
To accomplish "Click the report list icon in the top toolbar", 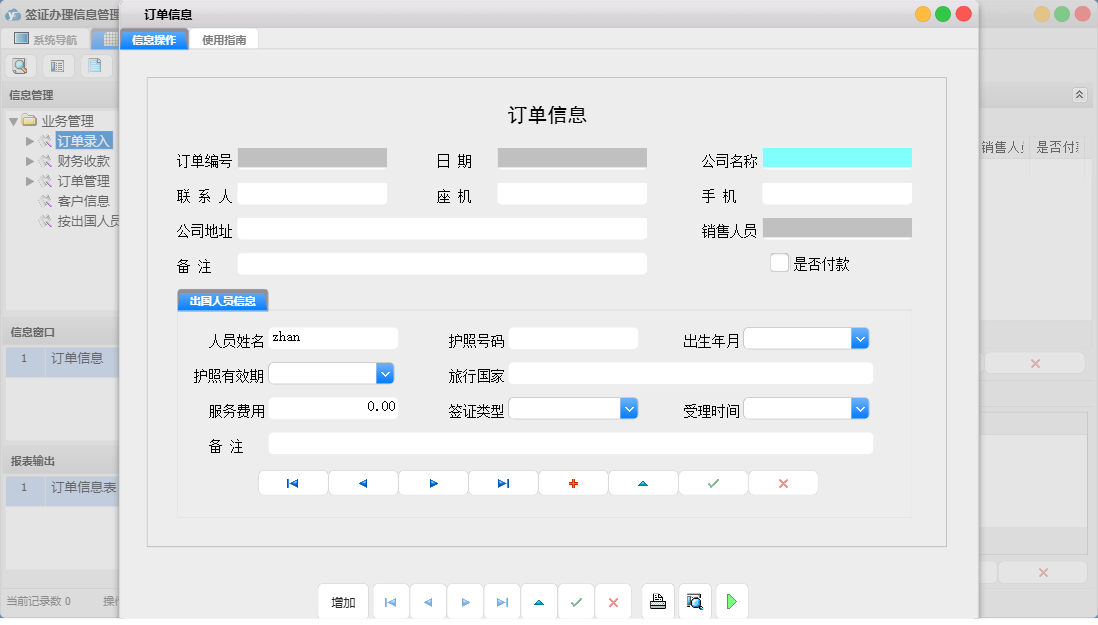I will [x=57, y=65].
